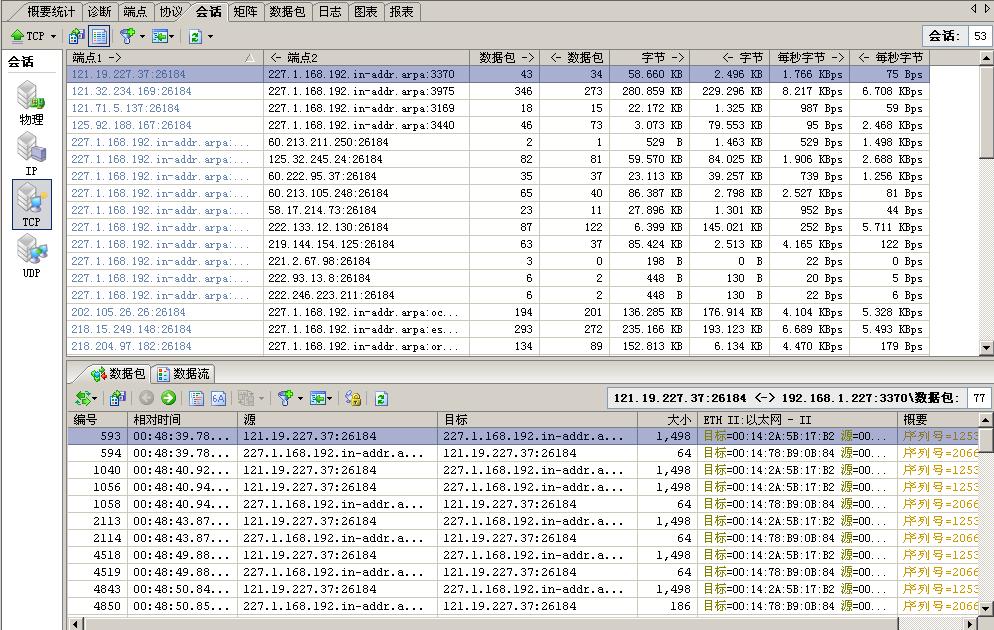Click the 6A decode icon in packet toolbar
The image size is (994, 630).
[218, 398]
